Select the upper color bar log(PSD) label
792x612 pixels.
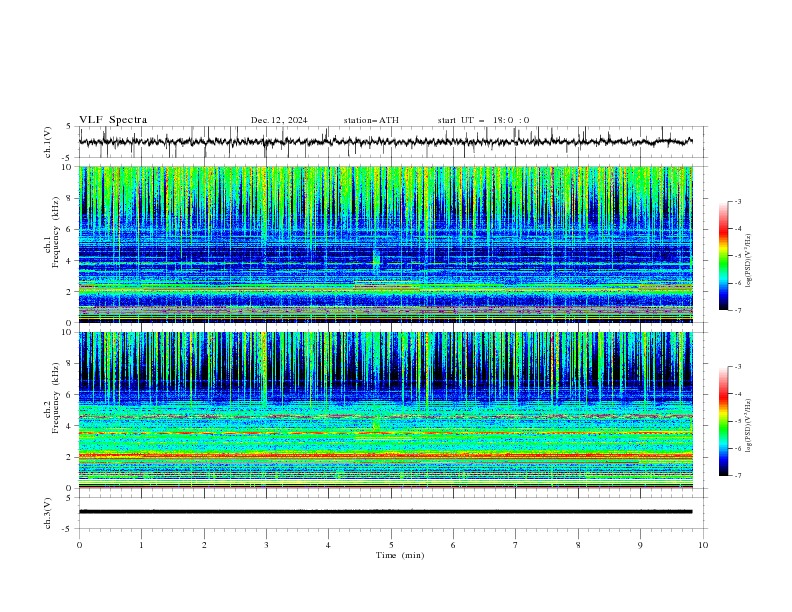coord(748,261)
